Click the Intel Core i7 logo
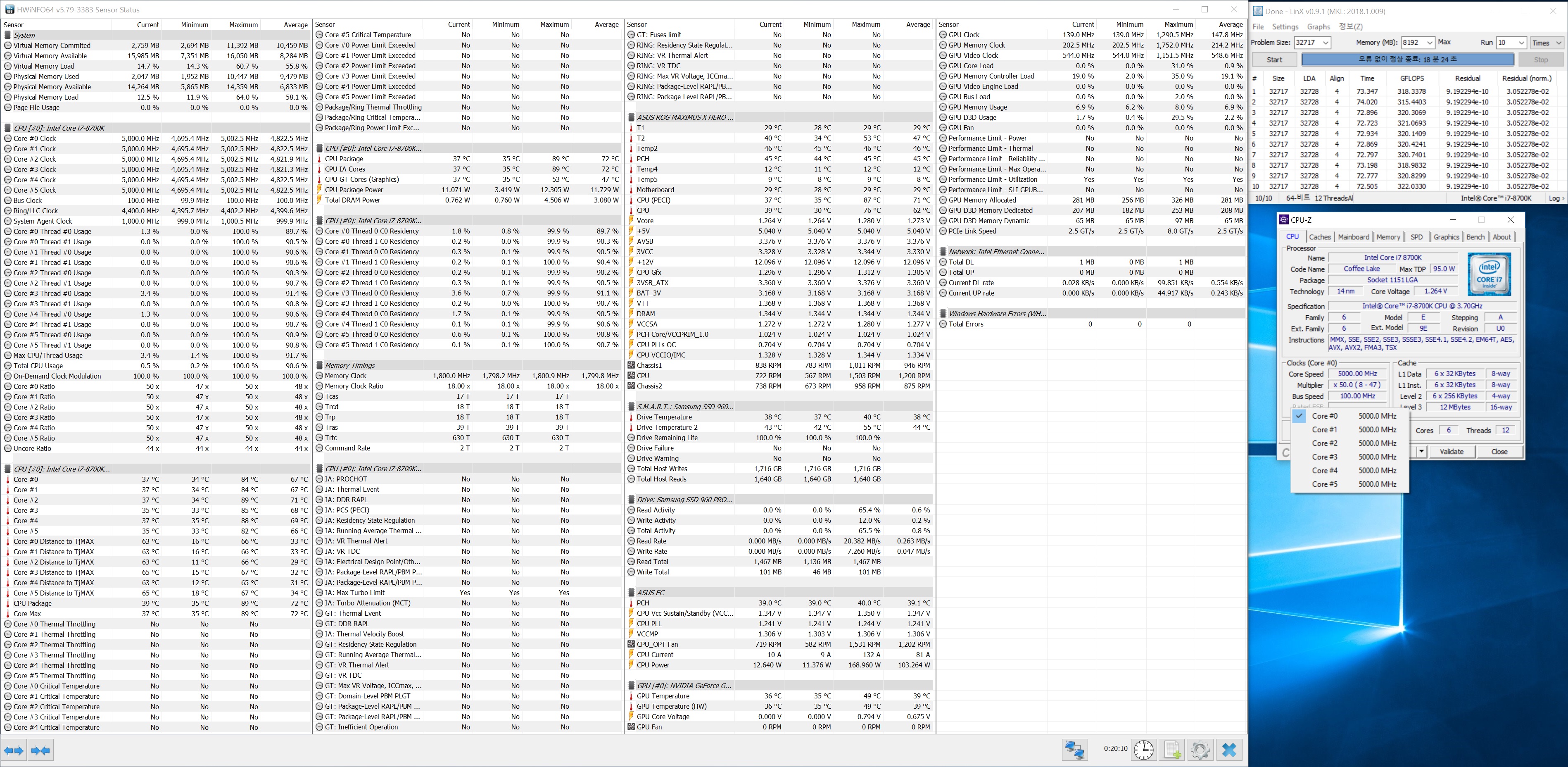 (x=1489, y=275)
